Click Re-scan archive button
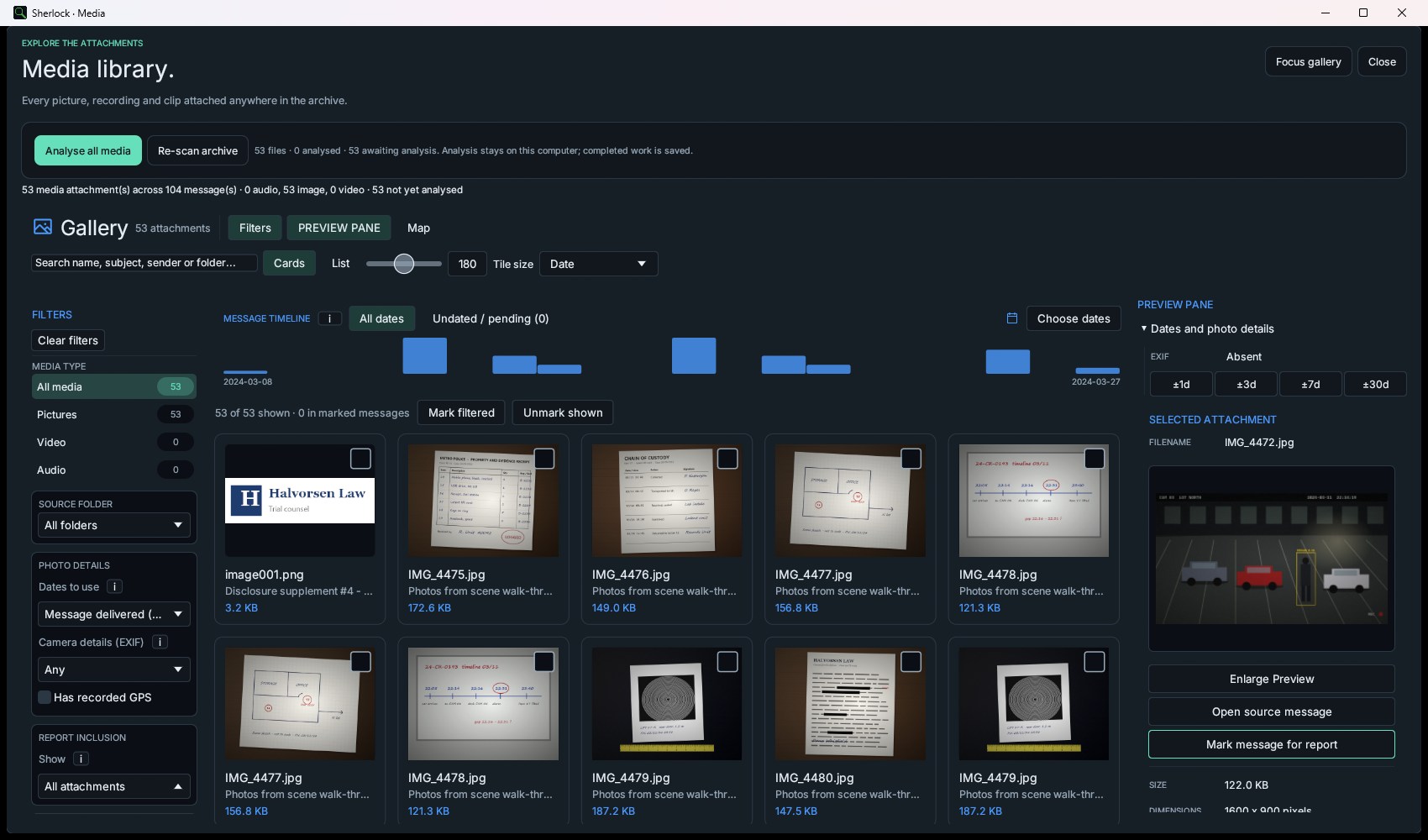The width and height of the screenshot is (1428, 840). 197,150
